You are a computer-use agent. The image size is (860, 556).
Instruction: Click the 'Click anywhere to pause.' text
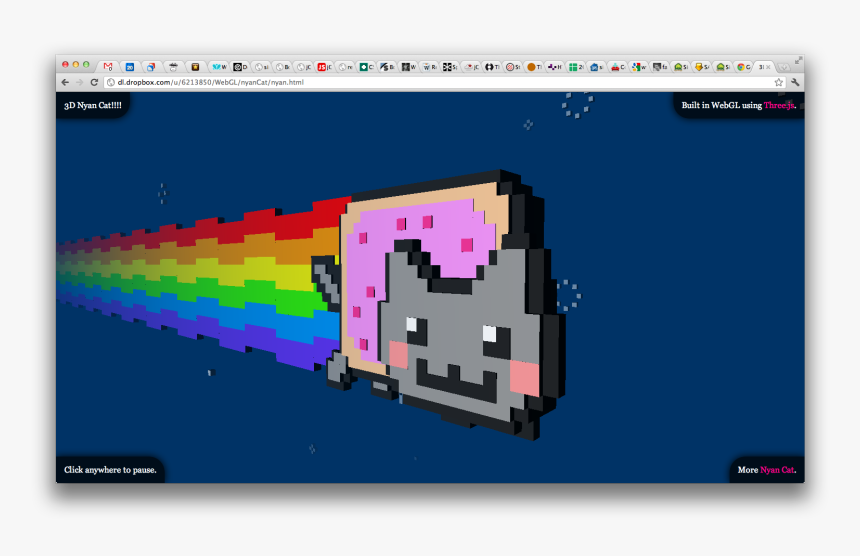pyautogui.click(x=110, y=470)
